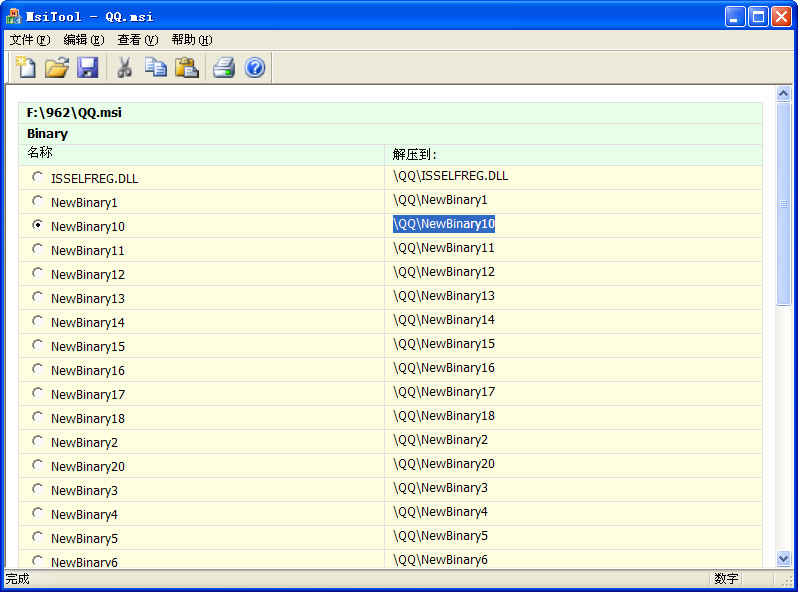This screenshot has width=798, height=592.
Task: Click the scrollbar down arrow
Action: (784, 559)
